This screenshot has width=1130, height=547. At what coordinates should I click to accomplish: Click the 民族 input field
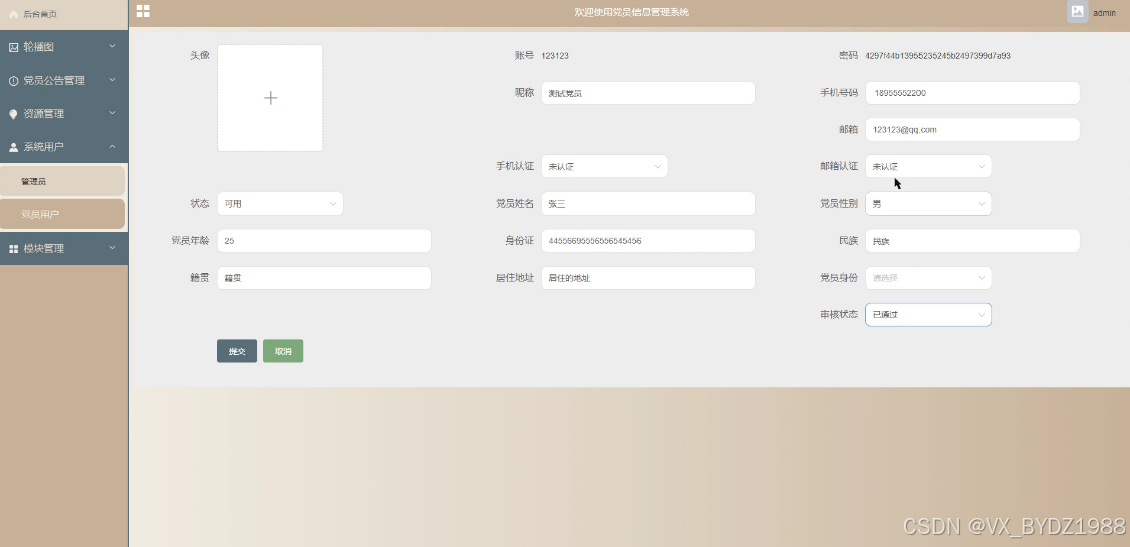pos(972,241)
